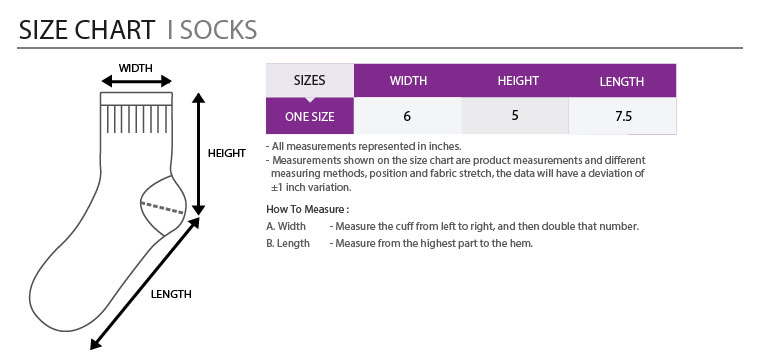Click the width value 6 cell

tap(408, 116)
